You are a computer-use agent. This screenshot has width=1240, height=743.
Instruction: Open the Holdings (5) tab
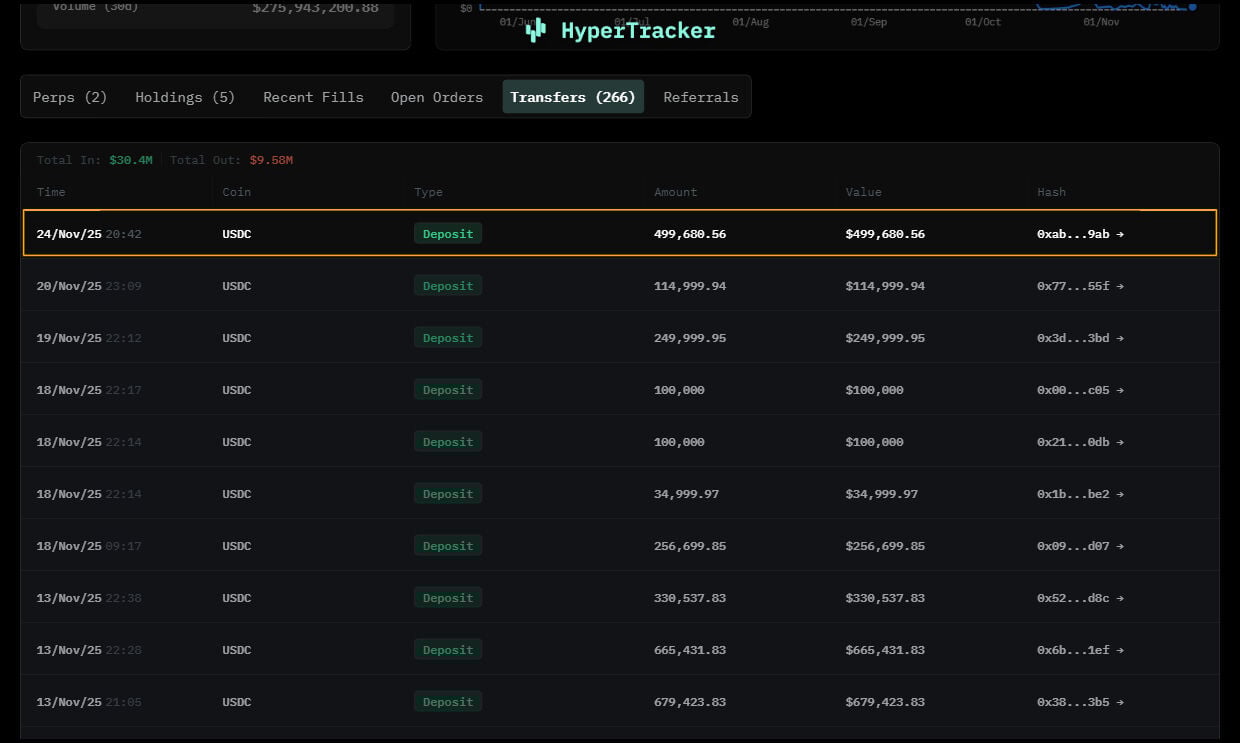184,96
